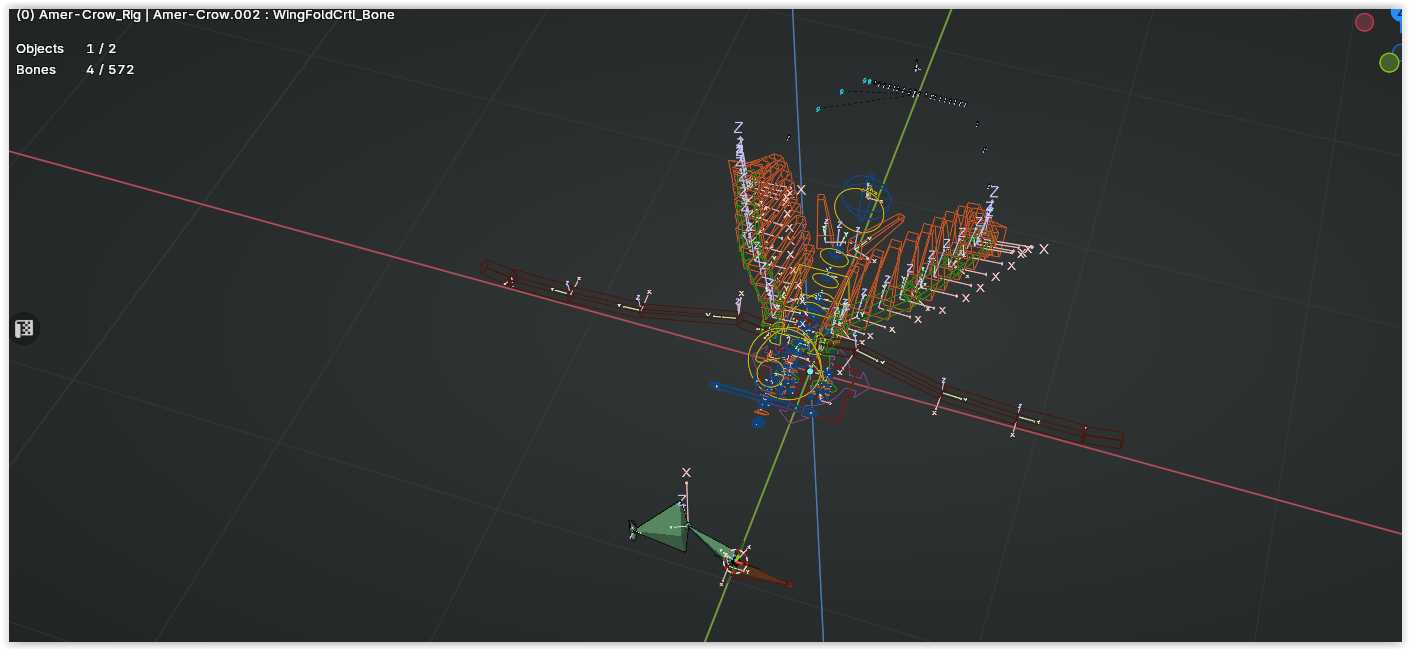
Task: Click the Objects 1 / 2 statistics text
Action: pos(66,49)
